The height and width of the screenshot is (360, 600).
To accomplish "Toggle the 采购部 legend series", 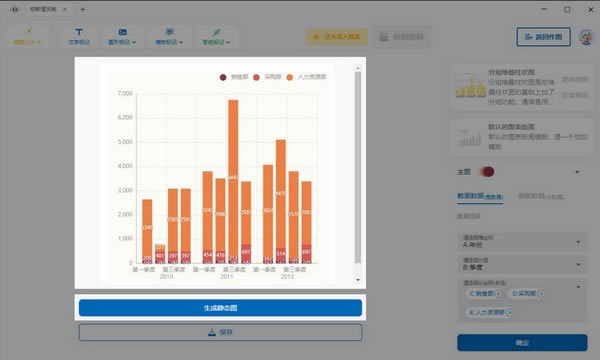I will click(x=267, y=77).
